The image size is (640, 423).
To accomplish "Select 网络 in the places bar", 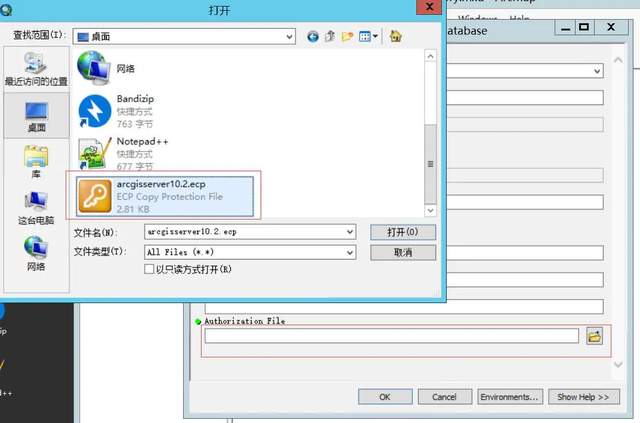I will click(36, 254).
